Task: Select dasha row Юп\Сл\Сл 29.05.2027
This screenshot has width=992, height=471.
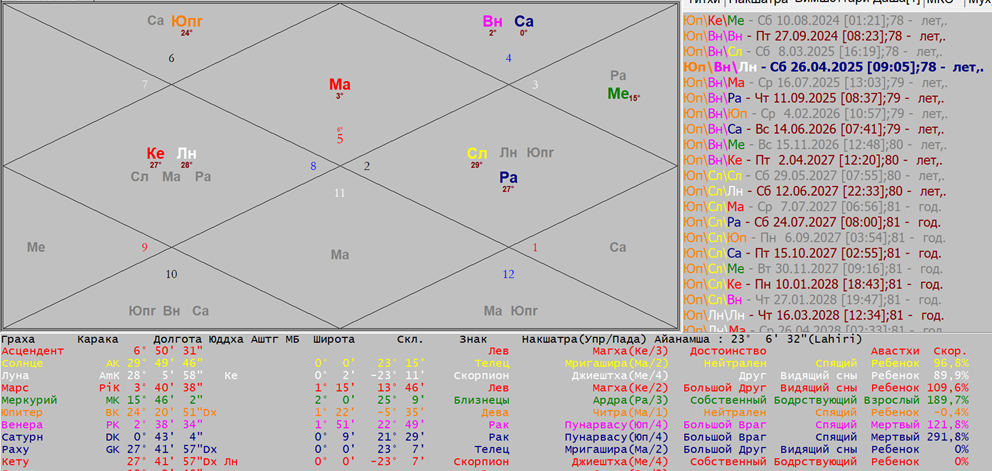Action: [x=814, y=175]
